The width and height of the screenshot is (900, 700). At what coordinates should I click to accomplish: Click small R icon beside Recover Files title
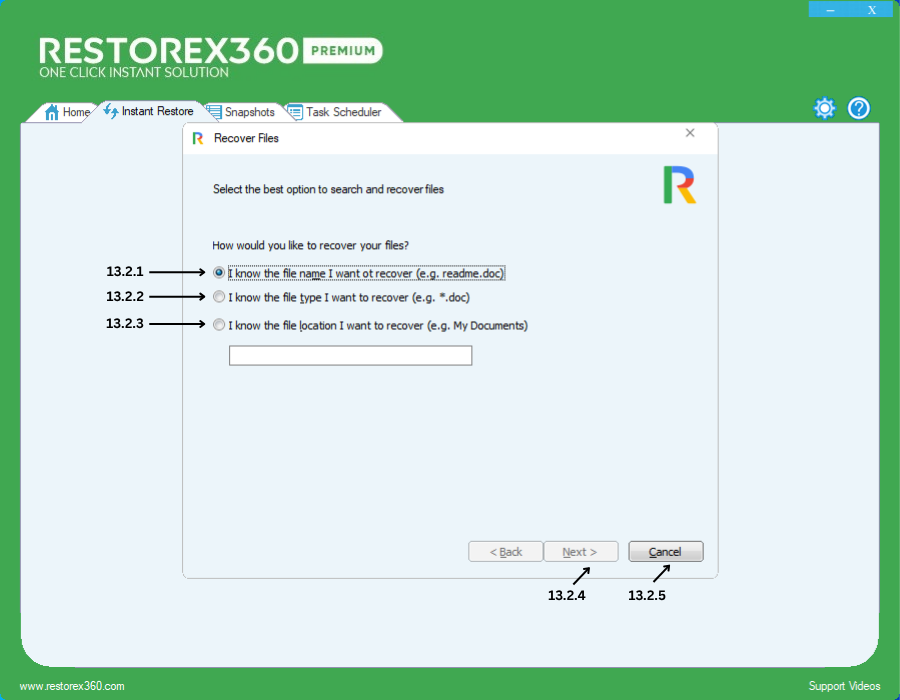pos(198,138)
